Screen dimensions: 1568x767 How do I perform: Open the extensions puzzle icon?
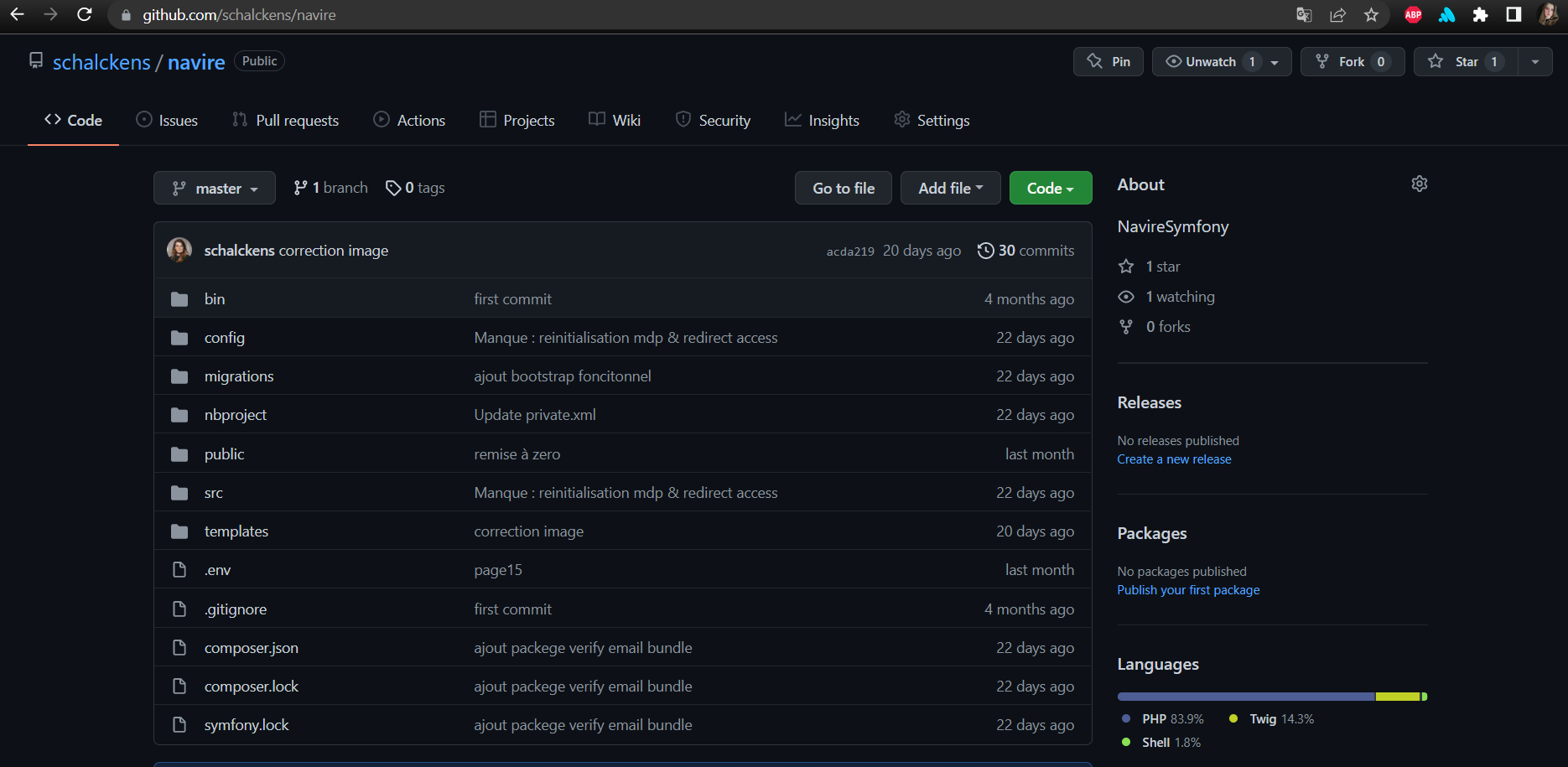(x=1480, y=14)
